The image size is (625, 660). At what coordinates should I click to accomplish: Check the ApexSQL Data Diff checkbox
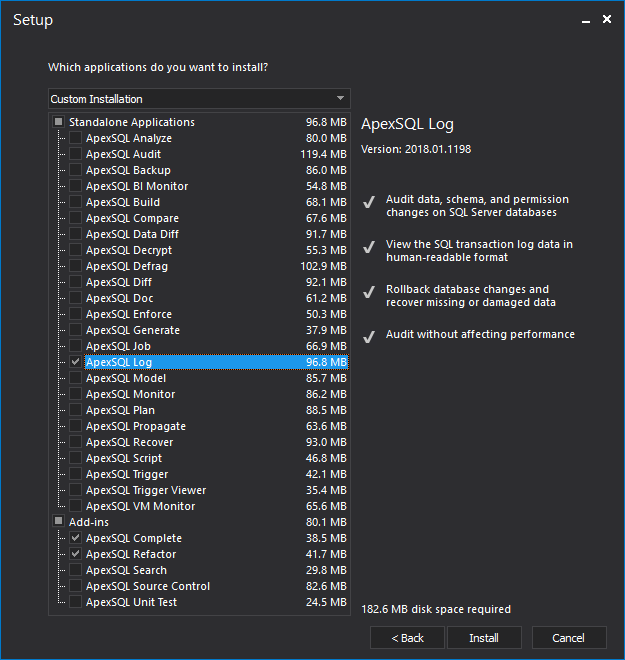[x=75, y=234]
